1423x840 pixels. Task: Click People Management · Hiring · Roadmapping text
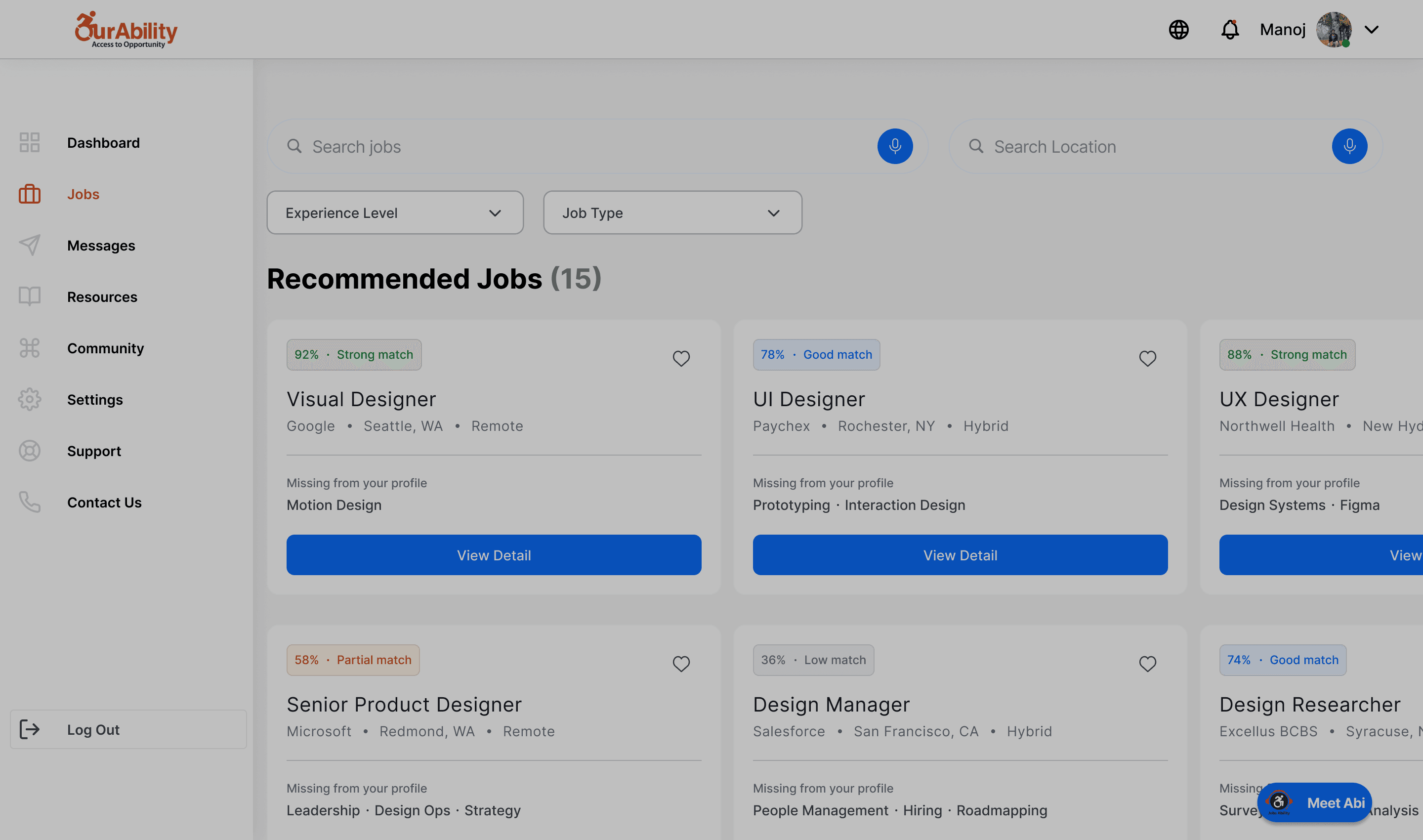click(900, 810)
